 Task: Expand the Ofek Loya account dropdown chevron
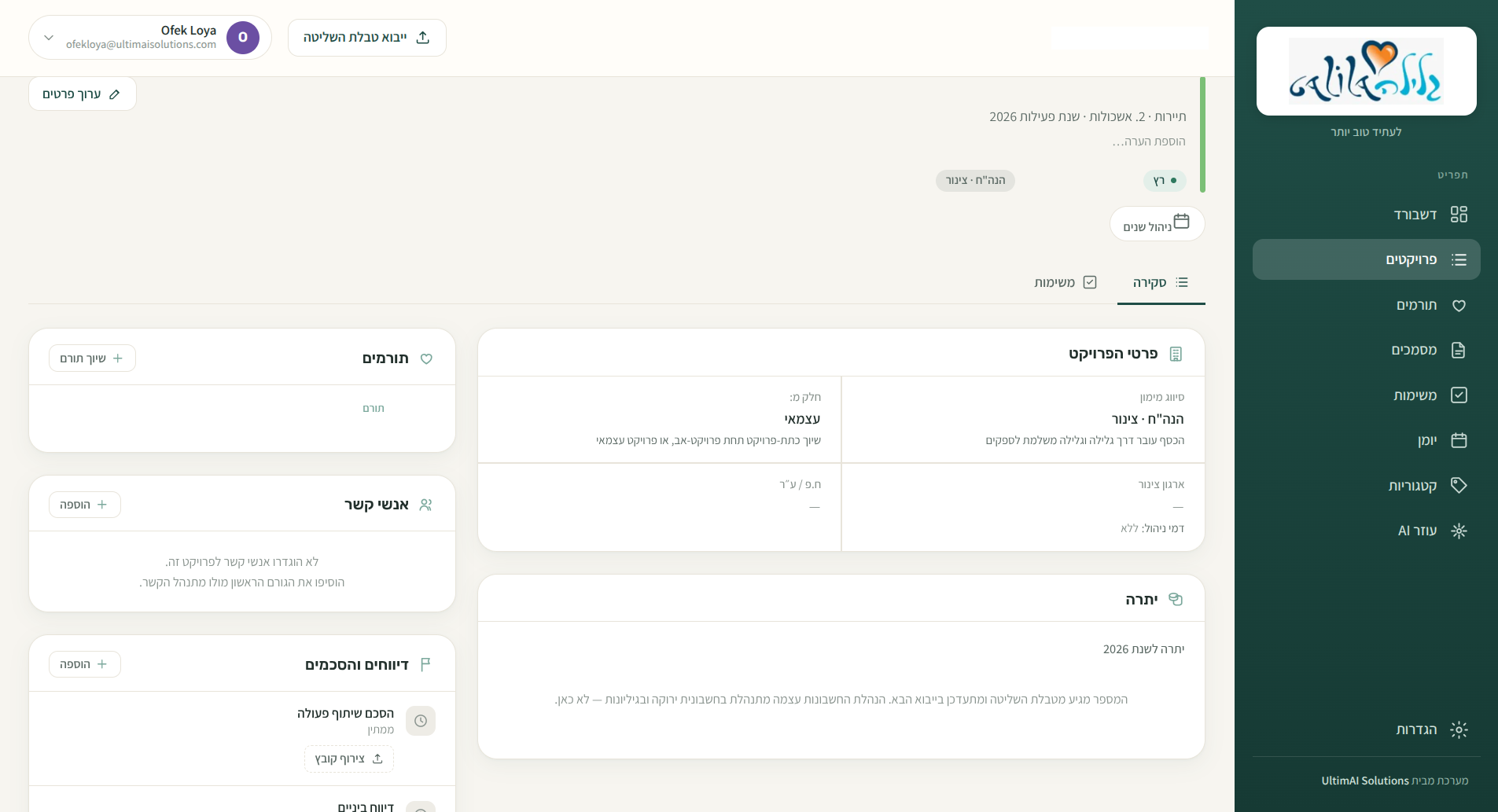click(49, 38)
